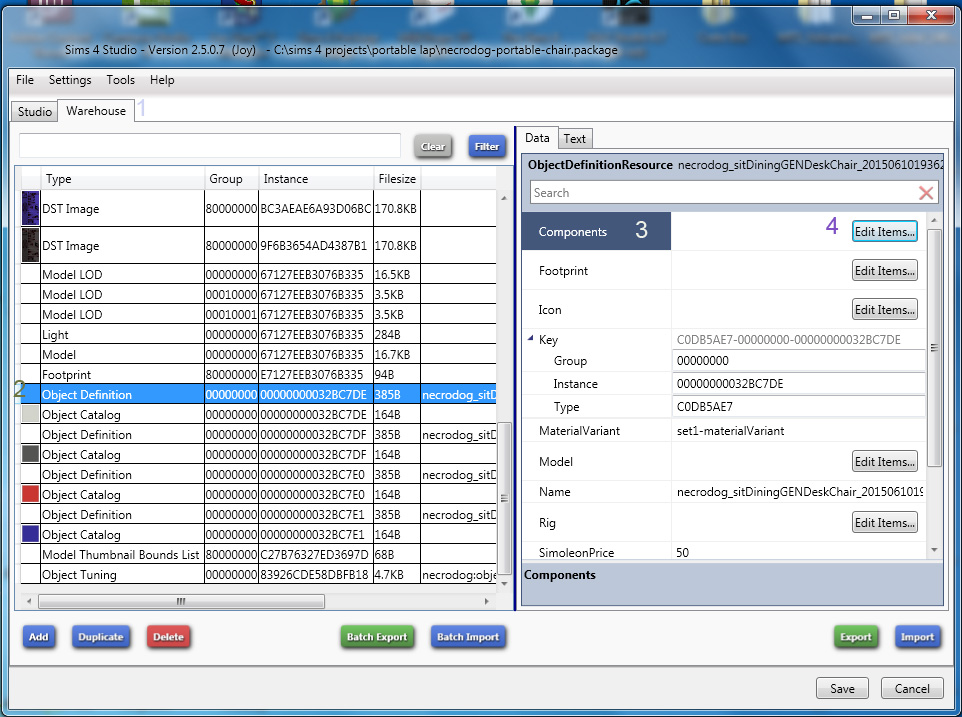Focus the property Search field

[724, 193]
